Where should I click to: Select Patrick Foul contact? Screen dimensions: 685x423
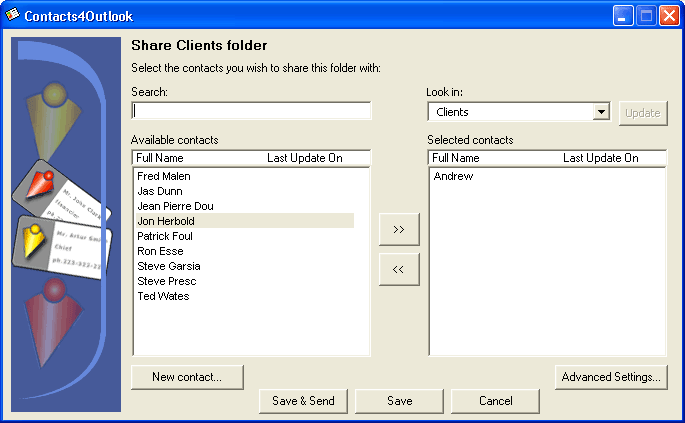click(x=165, y=236)
